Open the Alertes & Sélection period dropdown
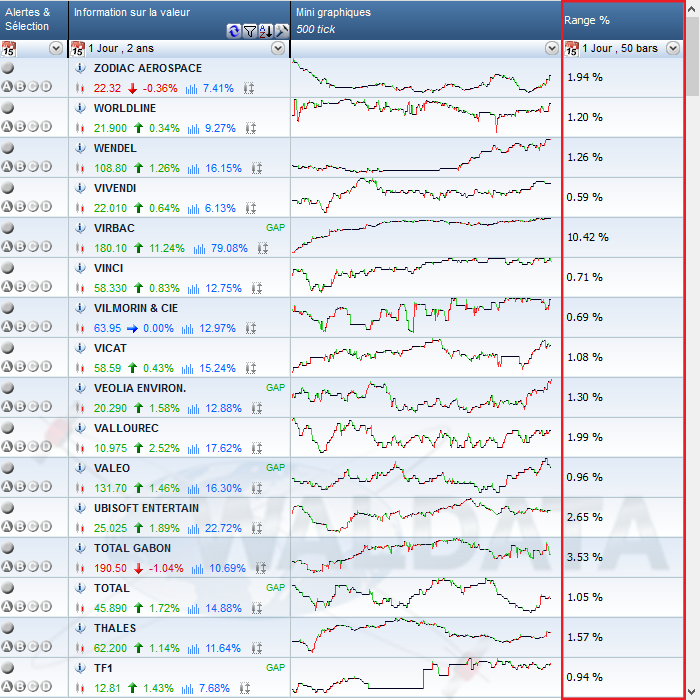The height and width of the screenshot is (700, 700). [56, 48]
